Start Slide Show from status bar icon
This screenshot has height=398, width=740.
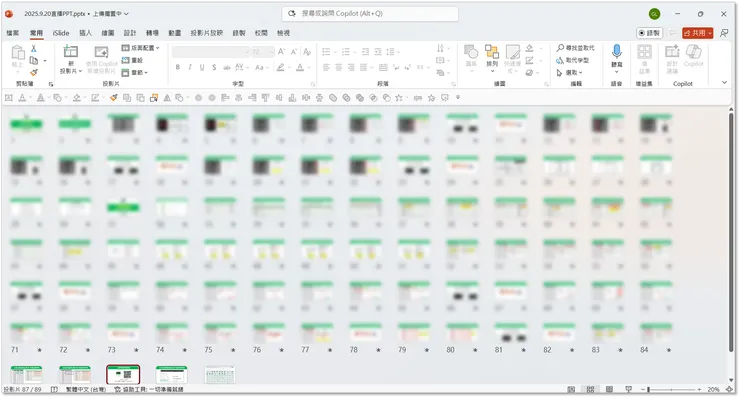click(x=629, y=390)
